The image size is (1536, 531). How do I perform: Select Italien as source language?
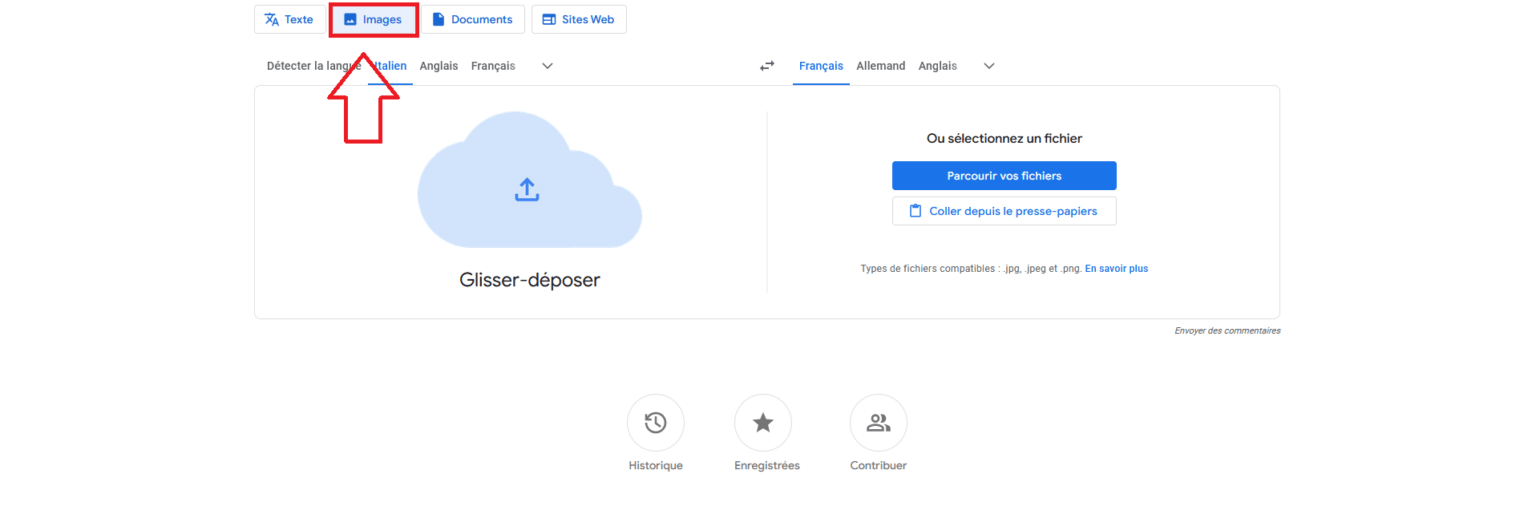click(x=392, y=66)
